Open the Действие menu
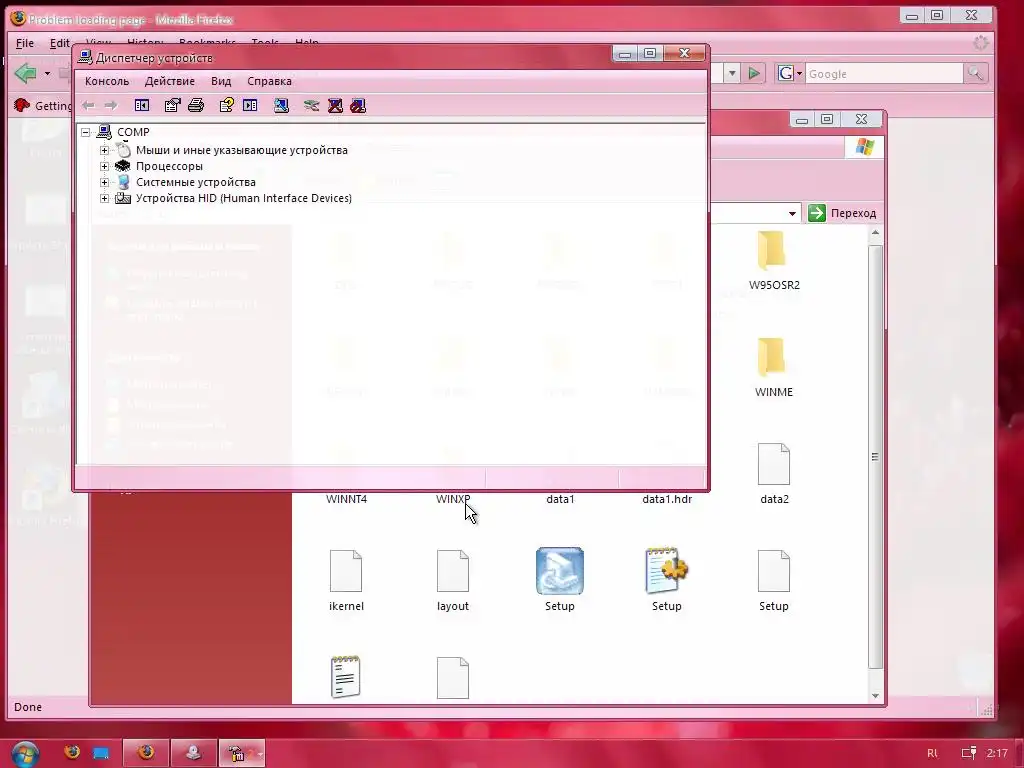 tap(170, 81)
